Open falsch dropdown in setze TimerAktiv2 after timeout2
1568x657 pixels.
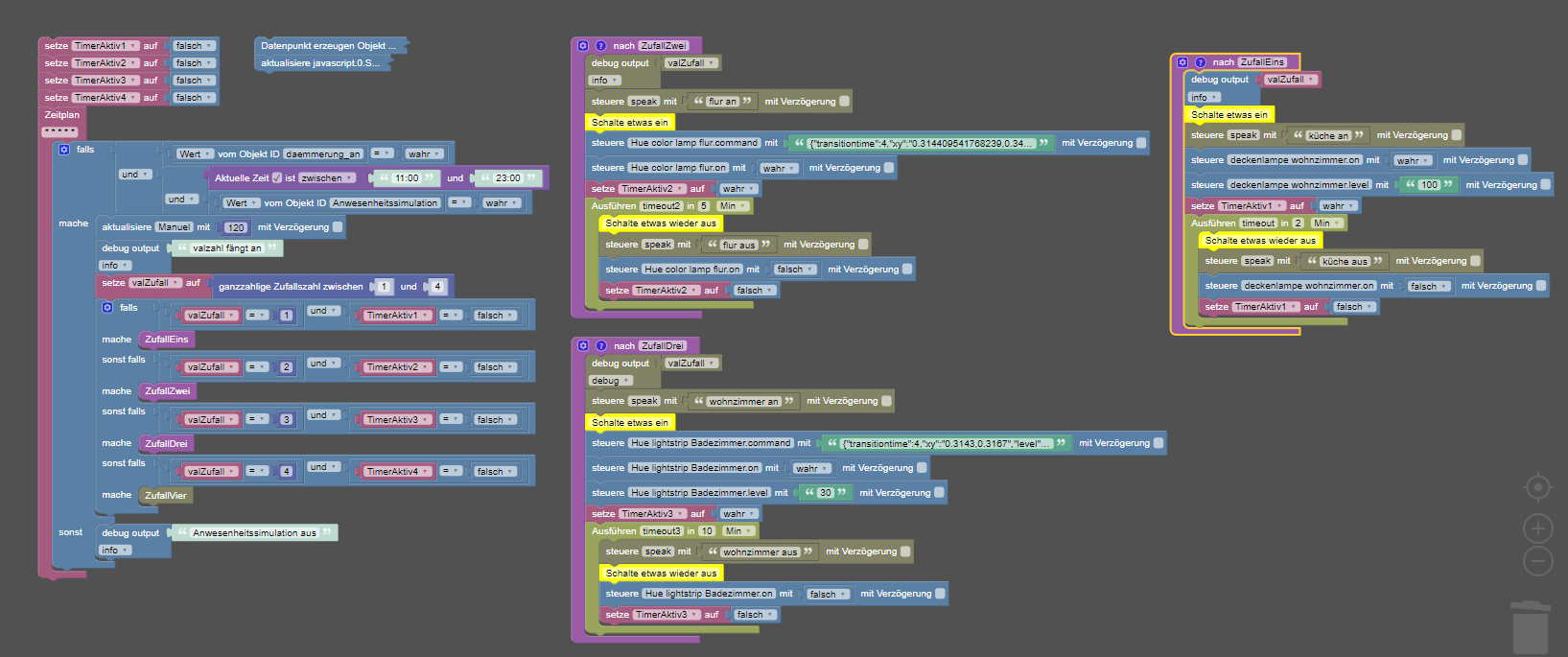(755, 291)
